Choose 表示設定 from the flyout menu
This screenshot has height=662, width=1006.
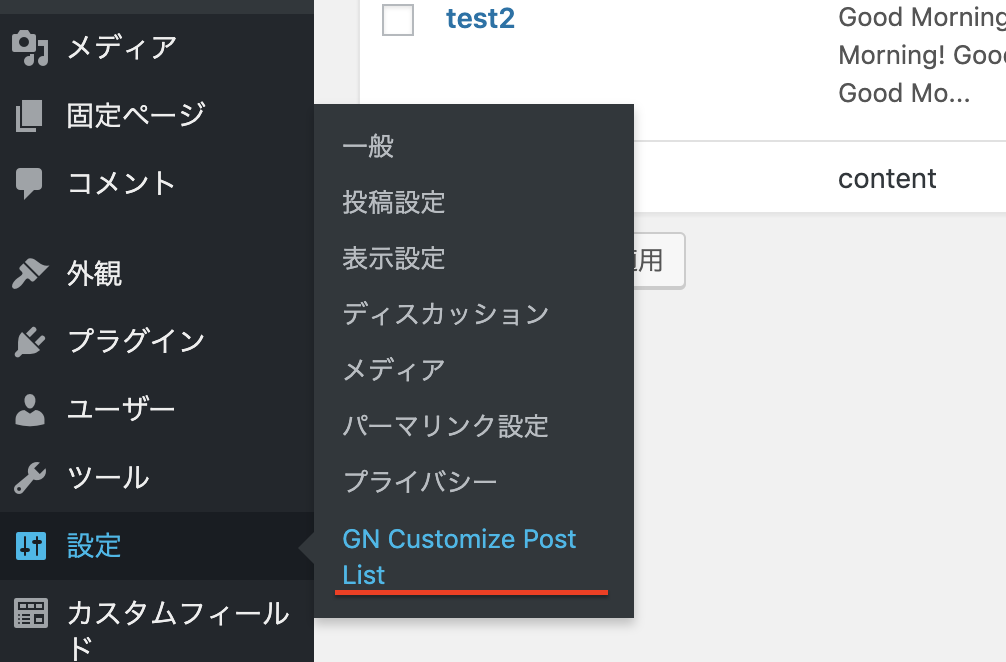coord(393,259)
